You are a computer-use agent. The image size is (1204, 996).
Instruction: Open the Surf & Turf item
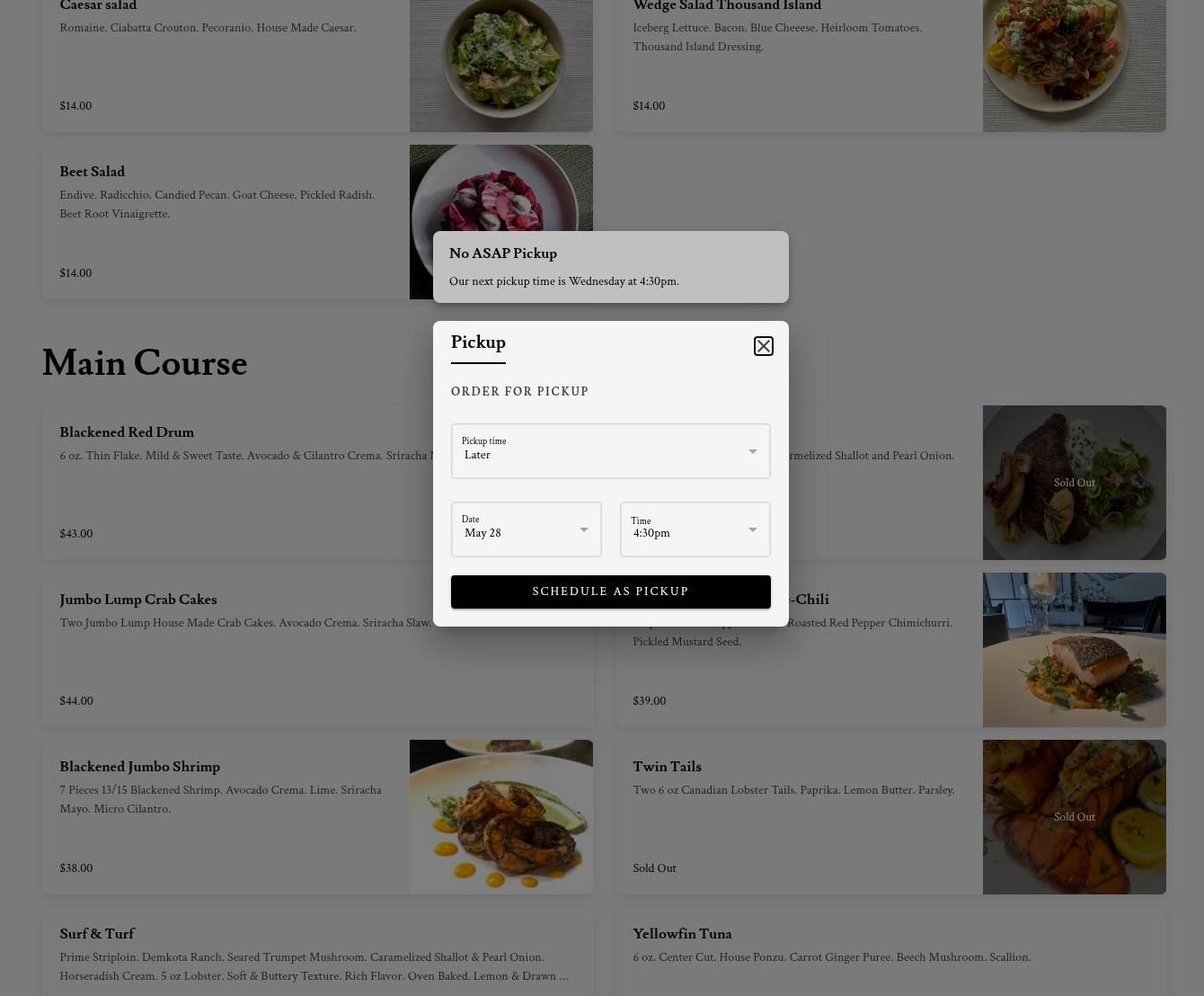[x=317, y=952]
